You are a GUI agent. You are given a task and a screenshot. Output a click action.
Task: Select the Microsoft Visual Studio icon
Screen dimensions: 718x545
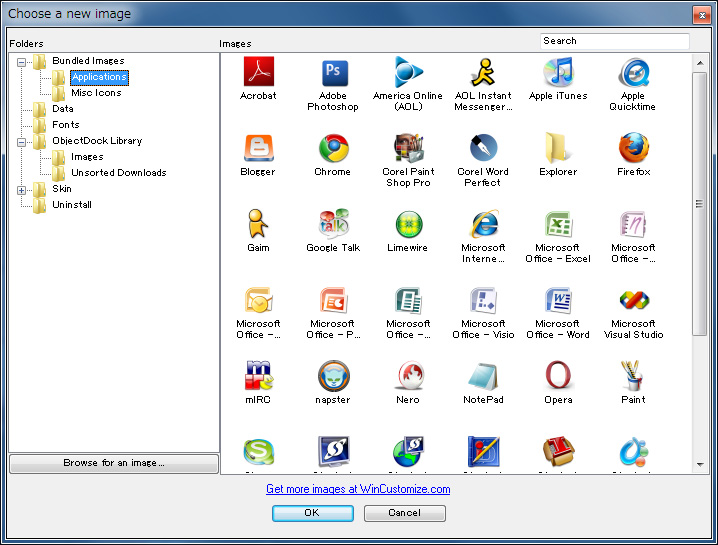click(x=634, y=300)
